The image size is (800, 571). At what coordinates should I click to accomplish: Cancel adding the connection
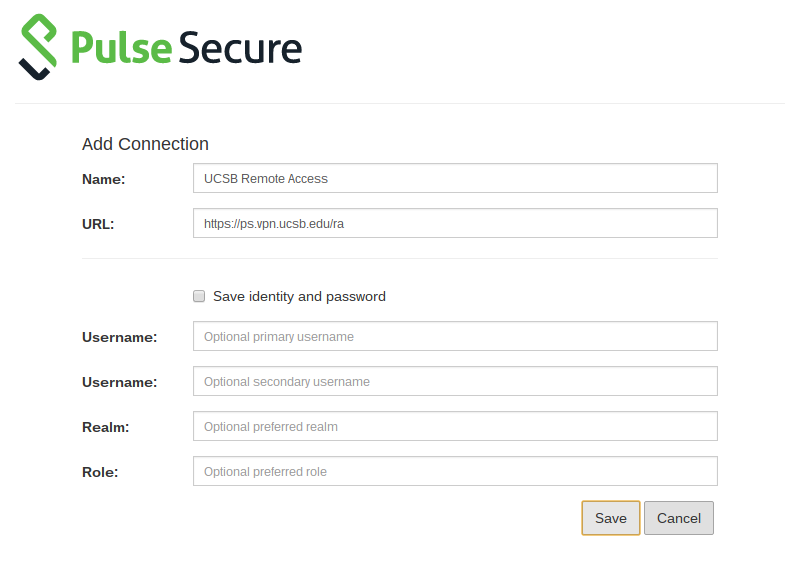679,518
